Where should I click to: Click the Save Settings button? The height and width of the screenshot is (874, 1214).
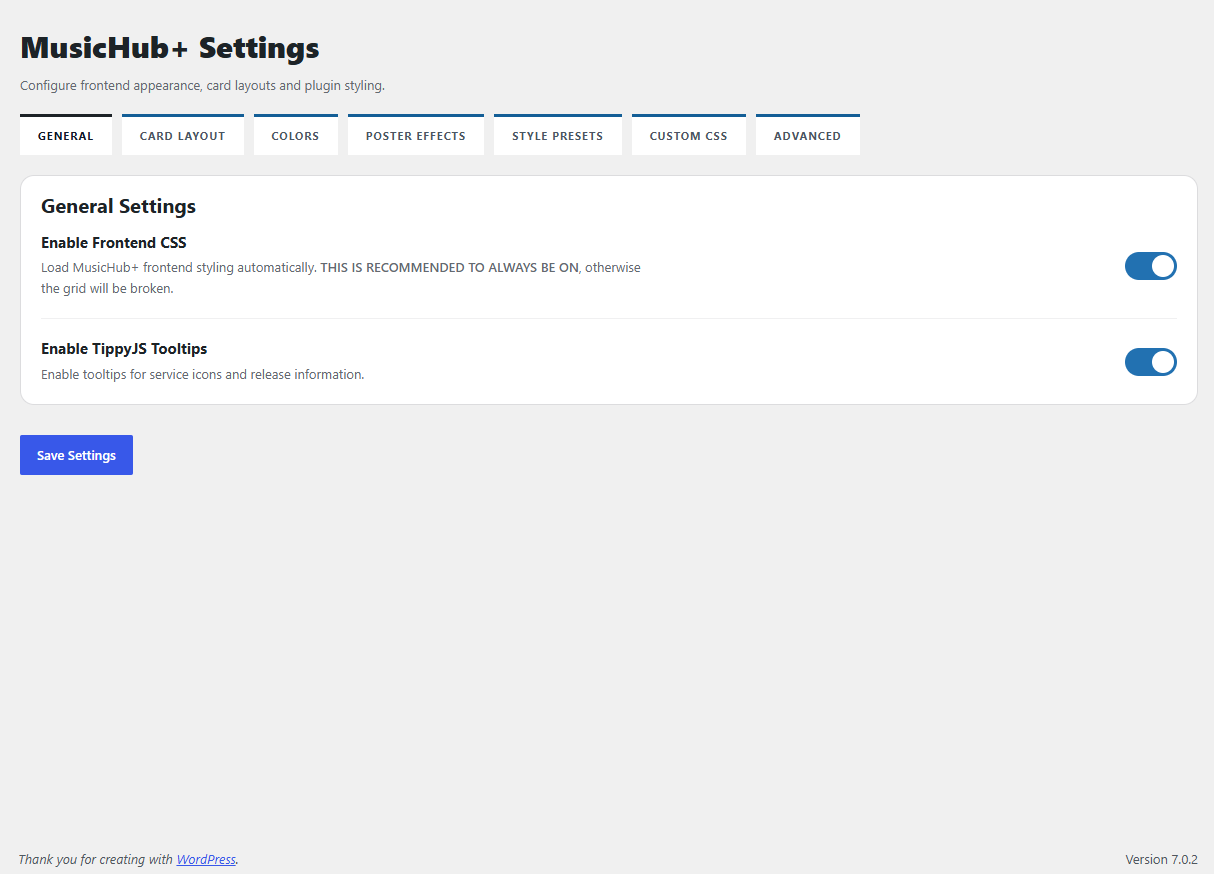(76, 455)
